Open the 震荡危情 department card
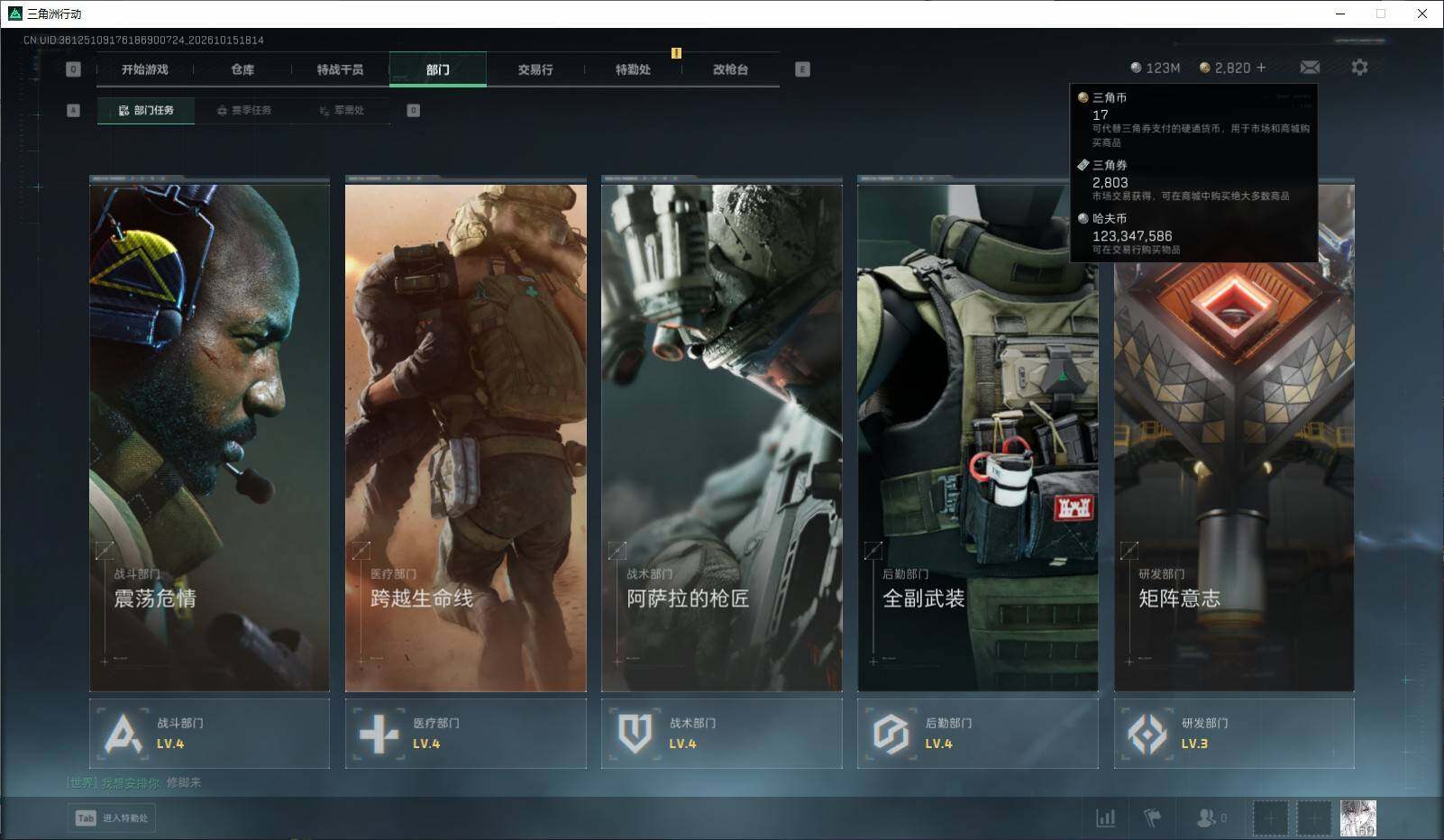 click(x=209, y=434)
